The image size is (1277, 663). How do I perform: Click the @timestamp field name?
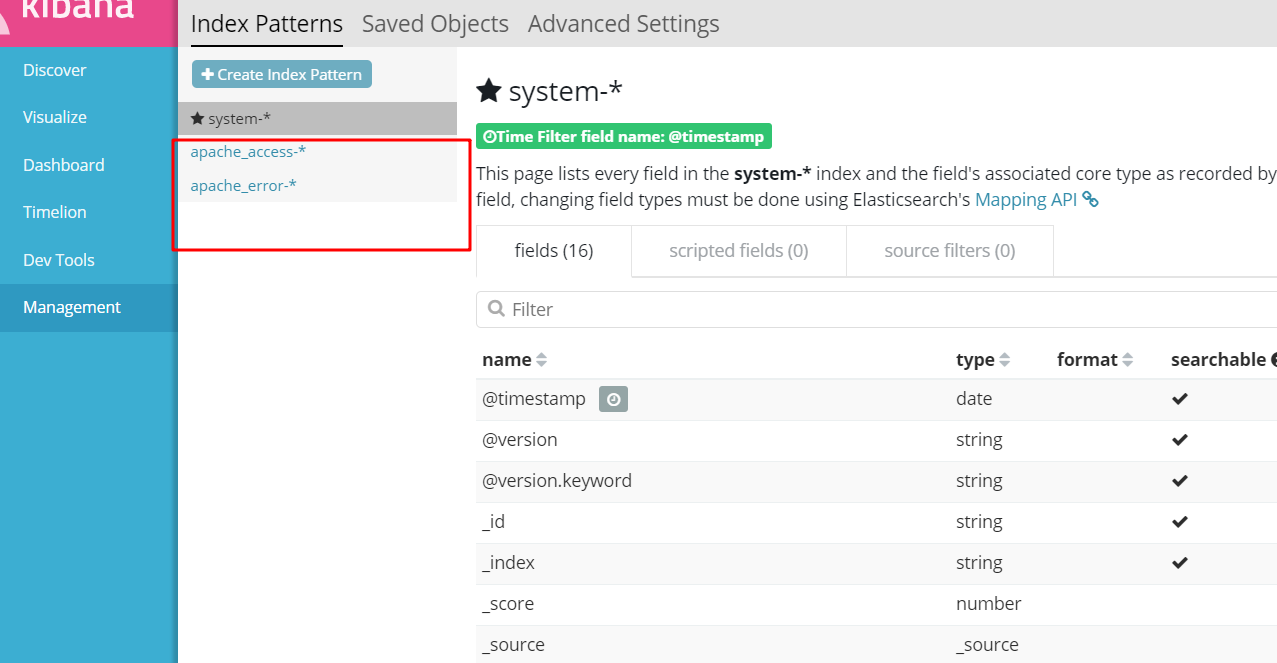click(534, 399)
